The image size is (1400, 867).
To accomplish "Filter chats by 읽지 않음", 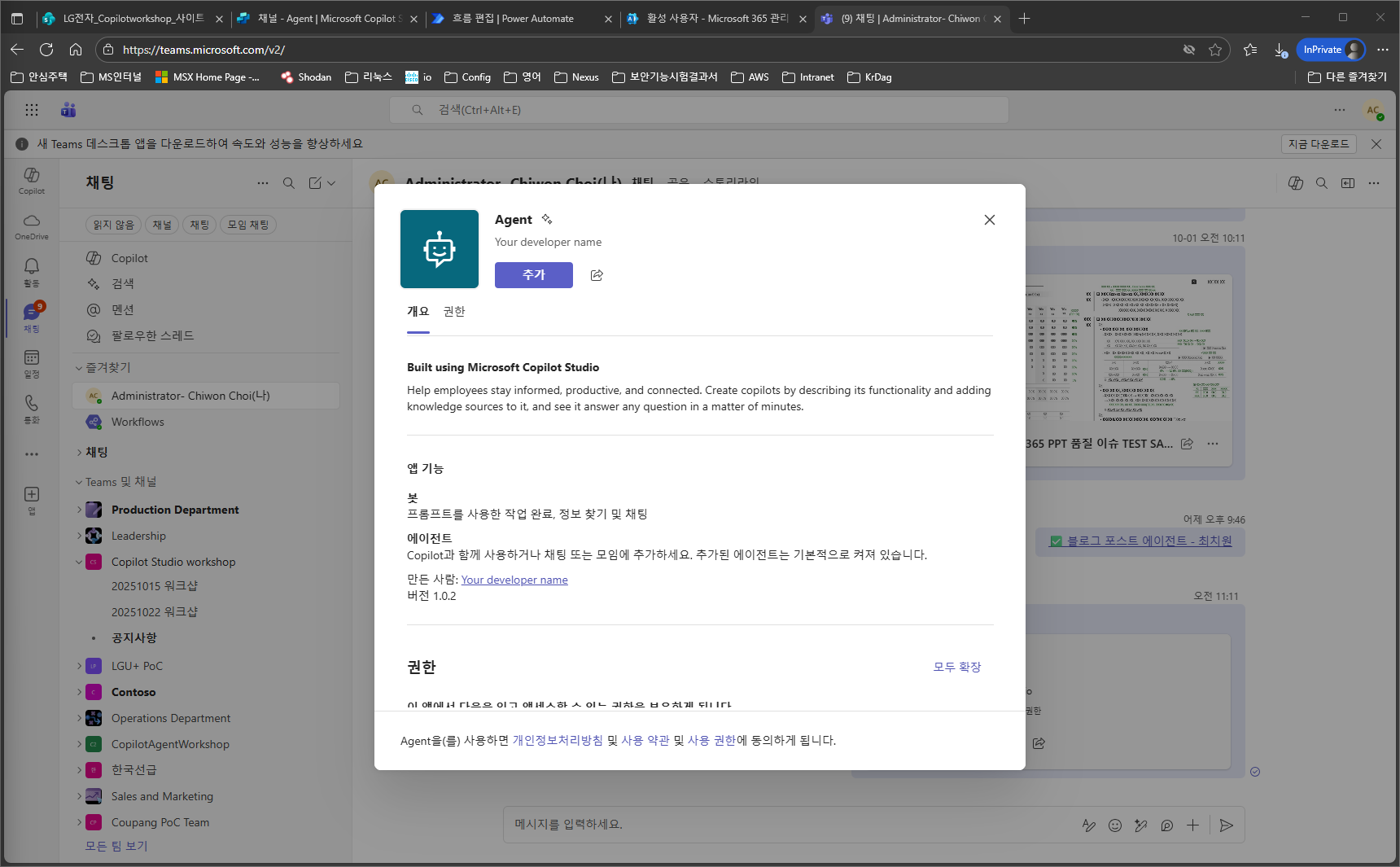I will 113,225.
